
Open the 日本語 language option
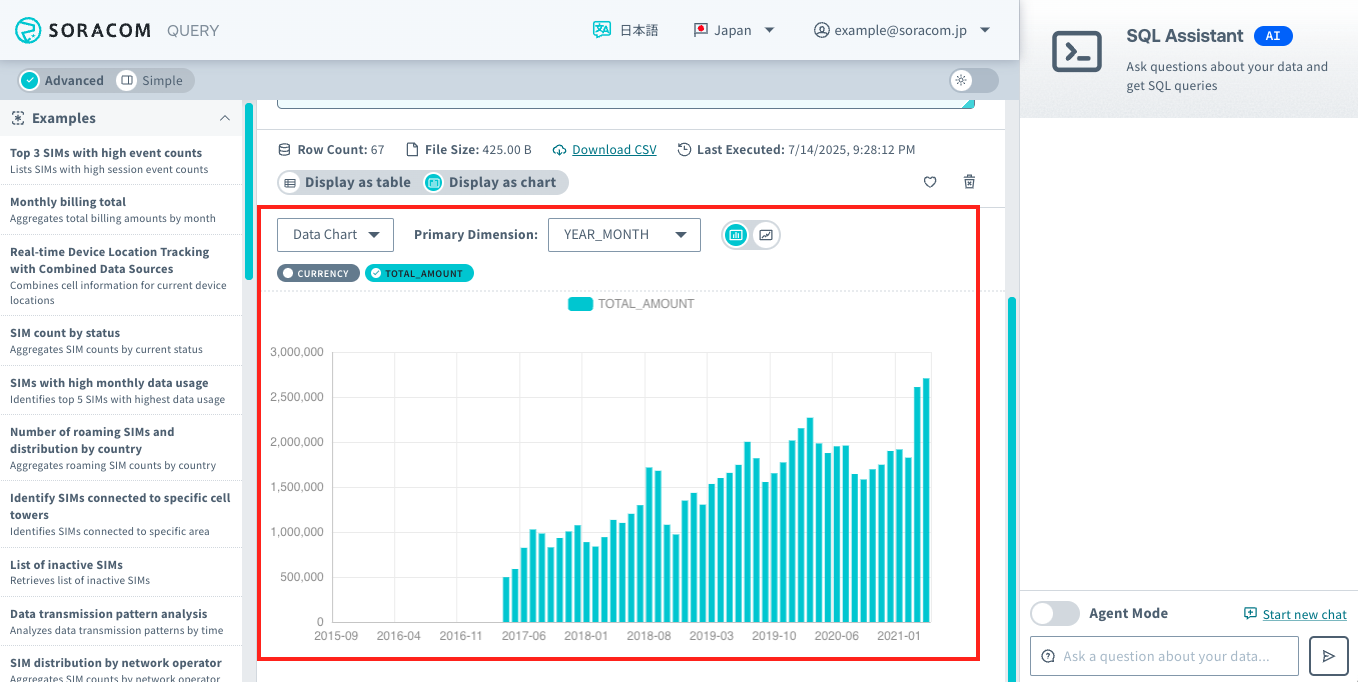627,30
